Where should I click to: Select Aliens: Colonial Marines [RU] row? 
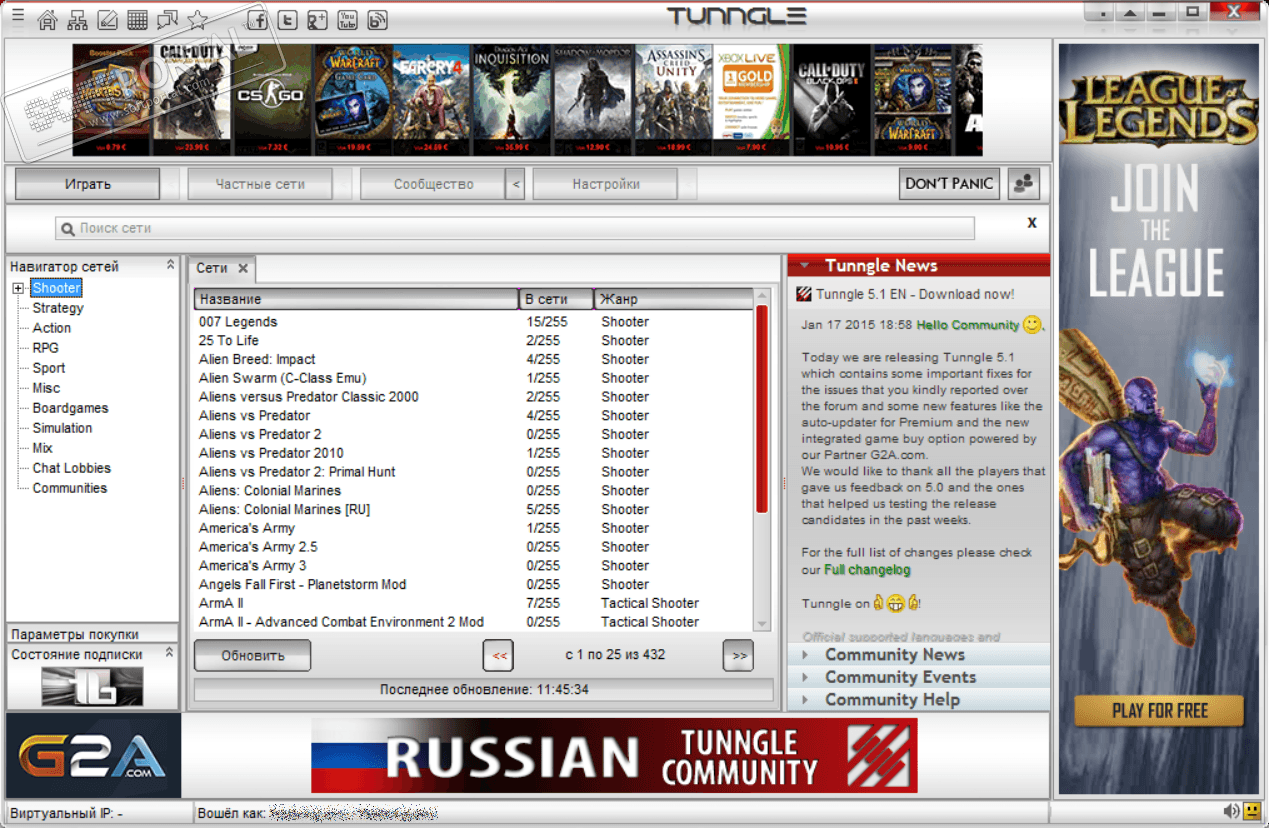pos(474,509)
